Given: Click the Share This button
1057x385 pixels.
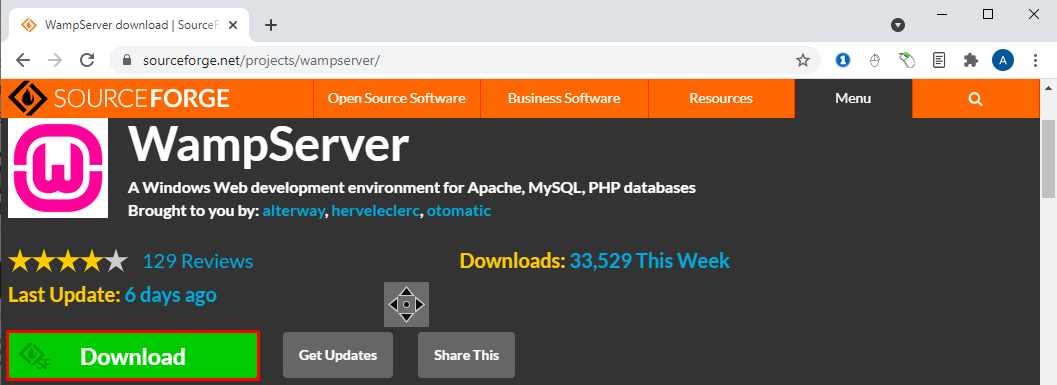Looking at the screenshot, I should pos(466,355).
